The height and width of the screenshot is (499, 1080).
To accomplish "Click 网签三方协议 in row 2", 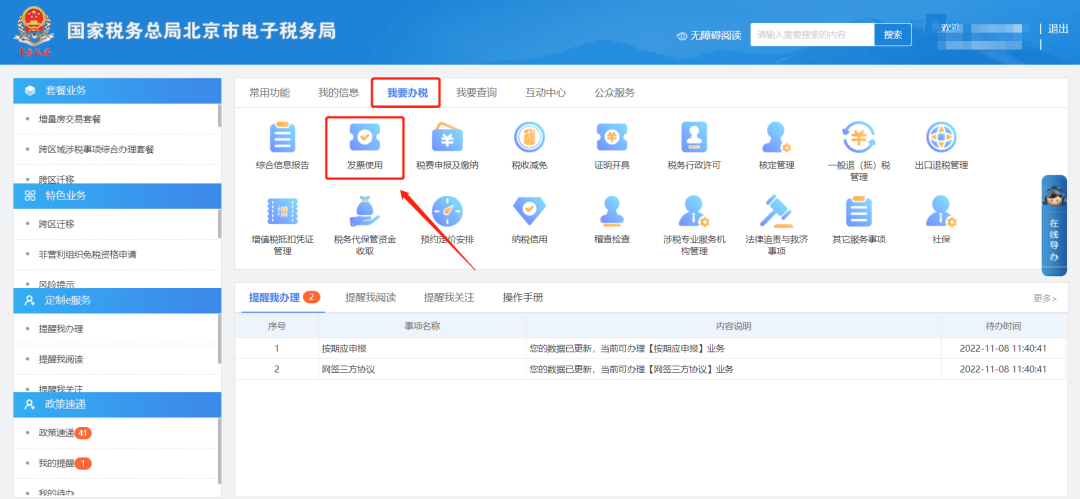I will click(348, 369).
